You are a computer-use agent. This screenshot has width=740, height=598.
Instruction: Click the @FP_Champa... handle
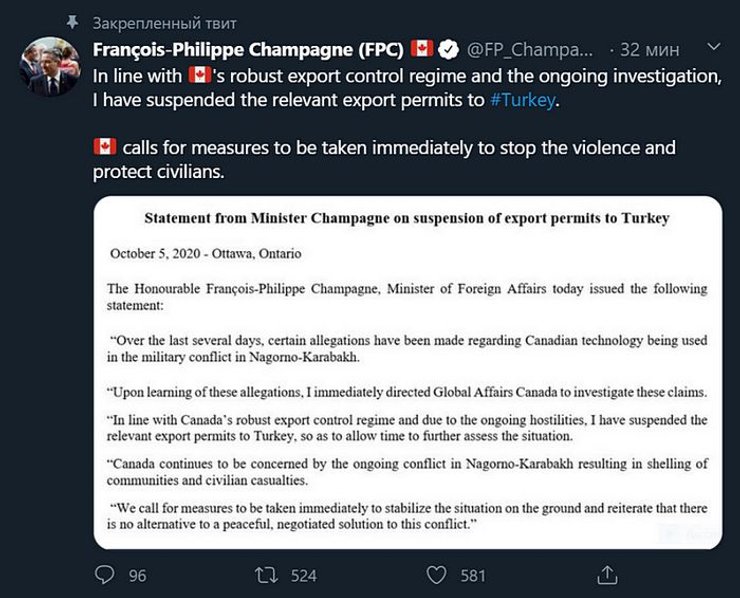pyautogui.click(x=530, y=49)
